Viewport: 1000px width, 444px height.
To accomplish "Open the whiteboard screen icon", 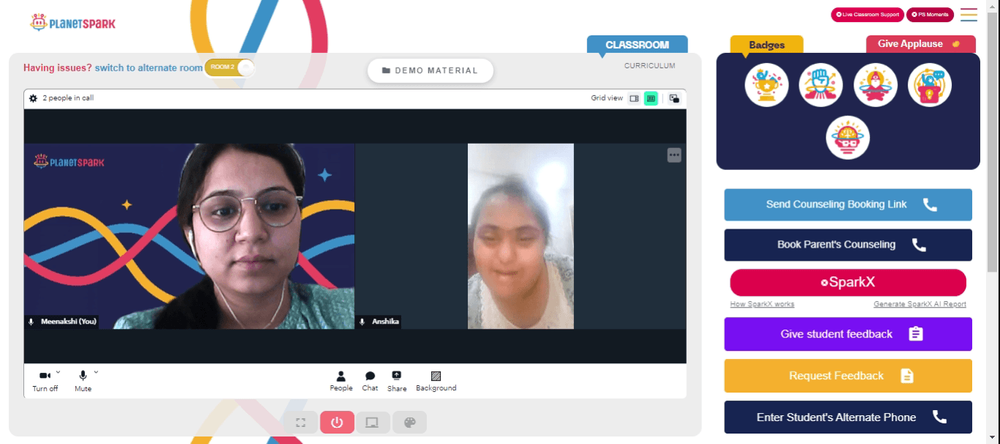I will (x=372, y=422).
